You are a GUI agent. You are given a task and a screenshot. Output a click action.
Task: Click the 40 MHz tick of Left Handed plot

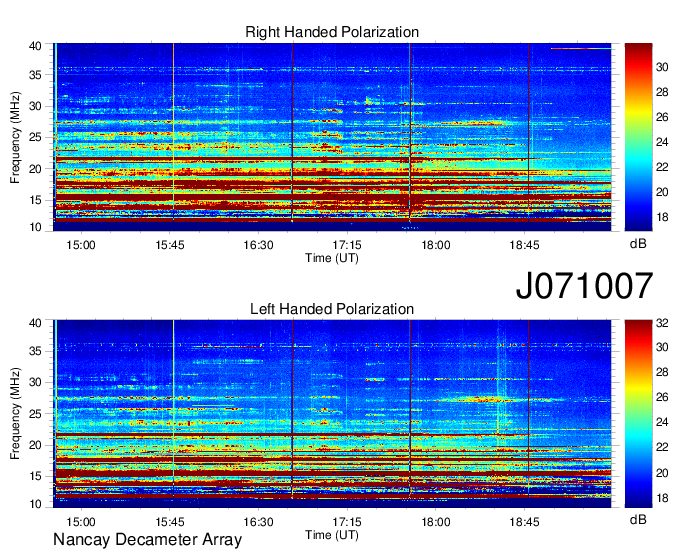pos(35,323)
